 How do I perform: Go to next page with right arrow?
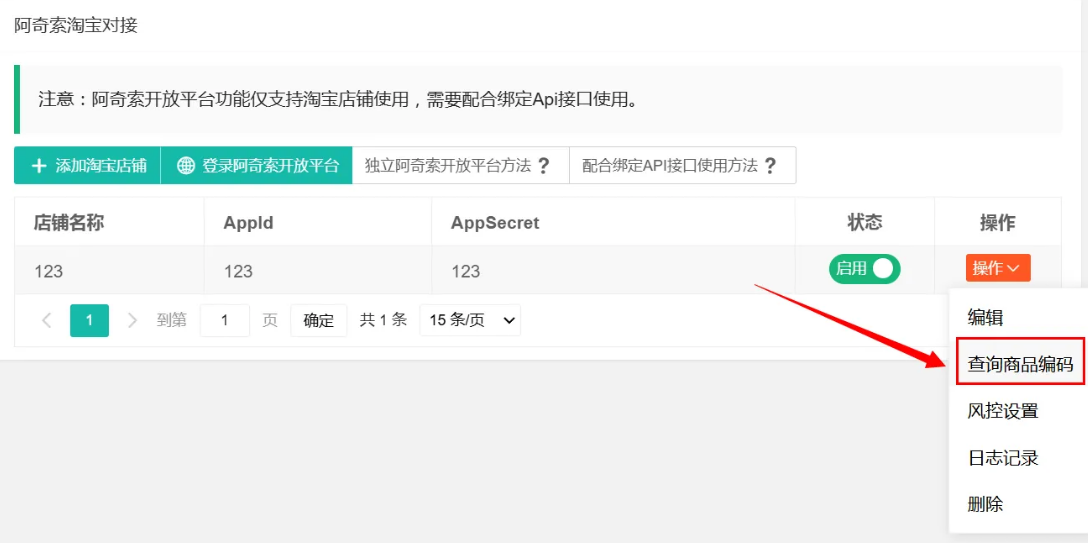click(x=132, y=320)
